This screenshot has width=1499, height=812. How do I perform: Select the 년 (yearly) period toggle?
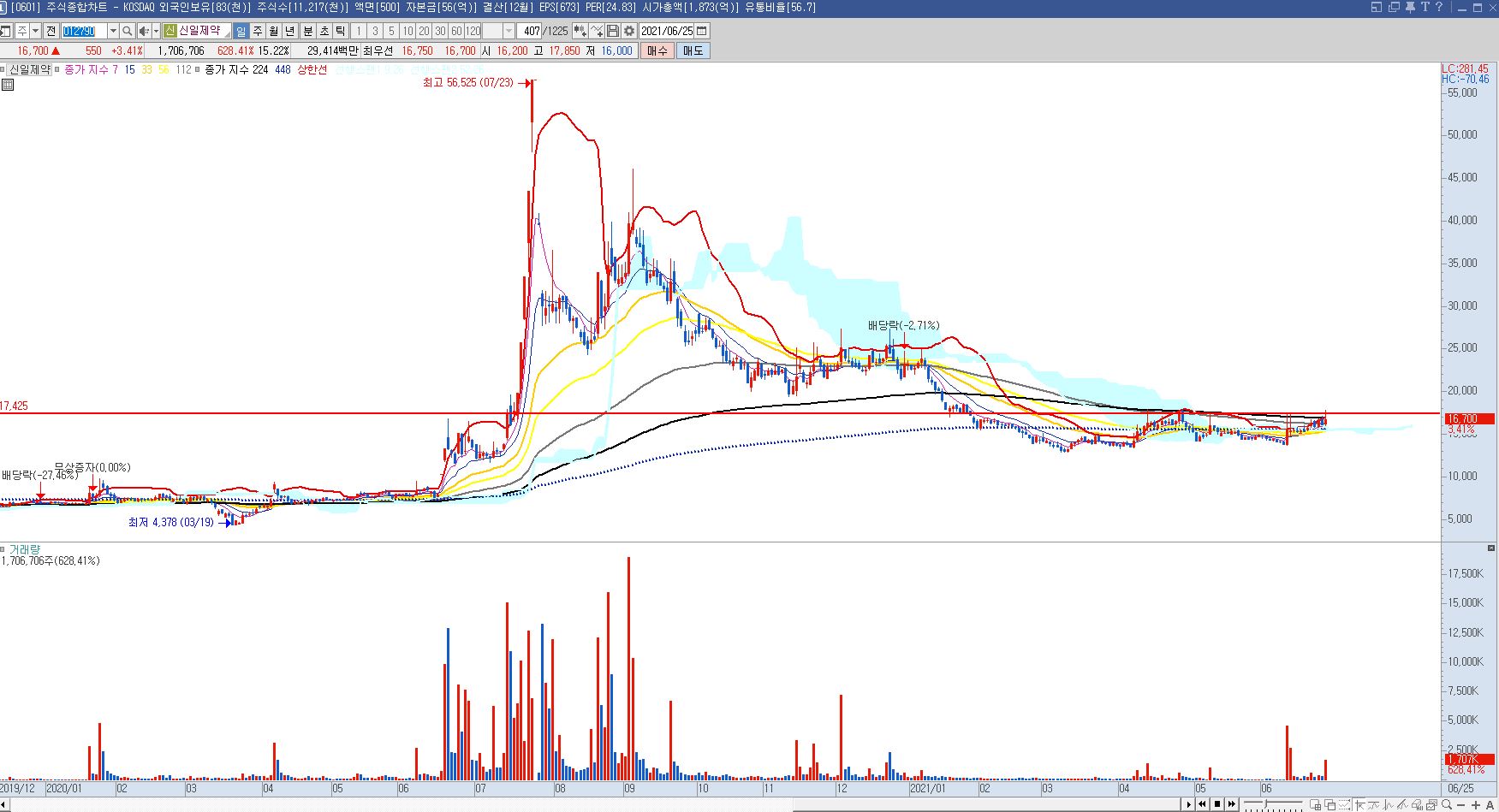290,31
